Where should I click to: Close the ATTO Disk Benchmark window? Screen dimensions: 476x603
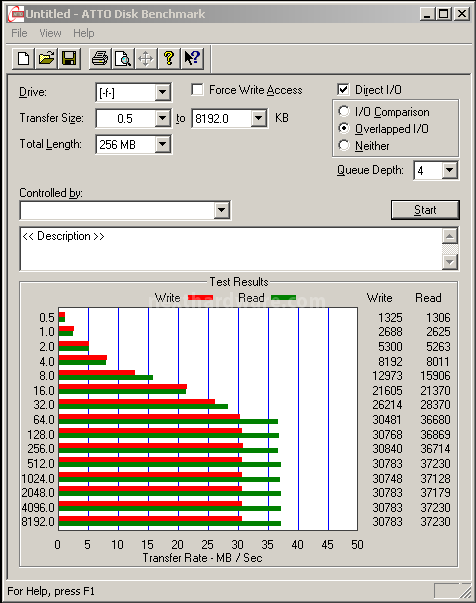(x=462, y=14)
